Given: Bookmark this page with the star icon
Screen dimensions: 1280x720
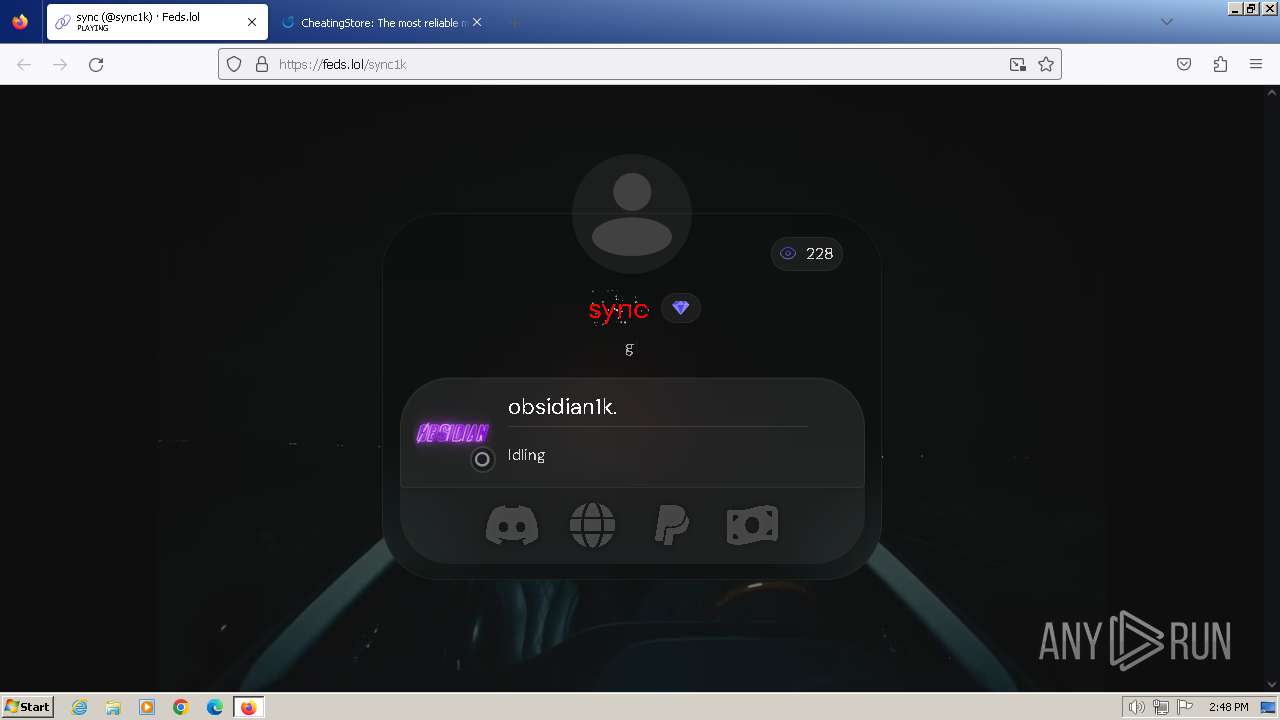Looking at the screenshot, I should [1046, 64].
